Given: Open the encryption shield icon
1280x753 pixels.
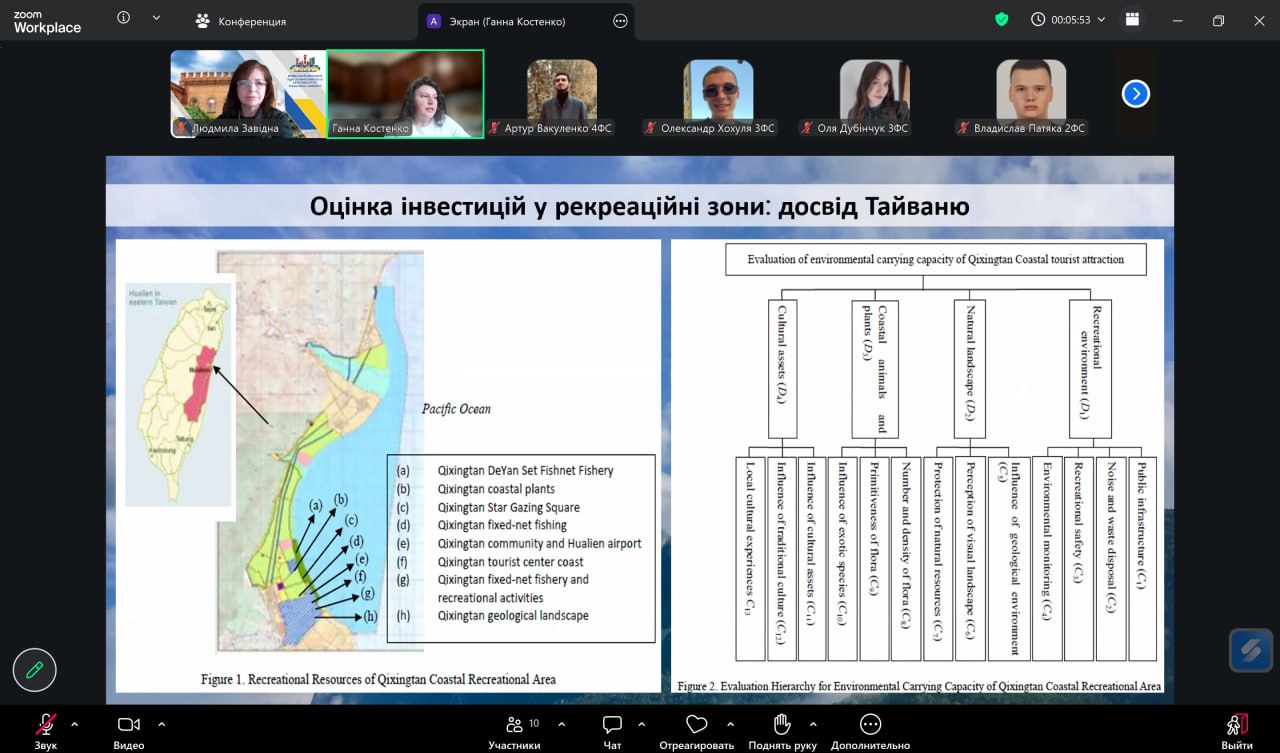Looking at the screenshot, I should [x=1001, y=19].
